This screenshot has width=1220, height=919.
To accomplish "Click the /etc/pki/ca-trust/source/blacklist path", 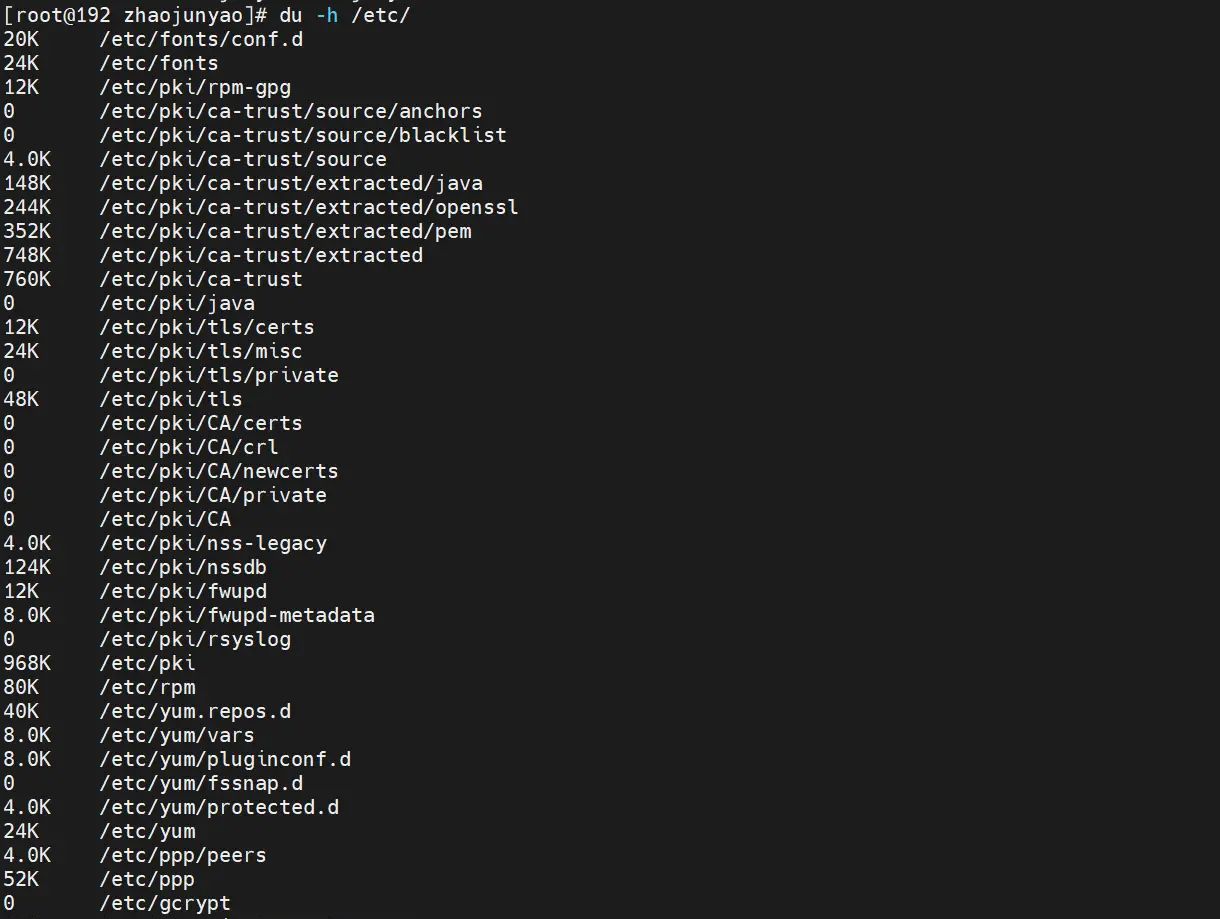I will pos(303,136).
